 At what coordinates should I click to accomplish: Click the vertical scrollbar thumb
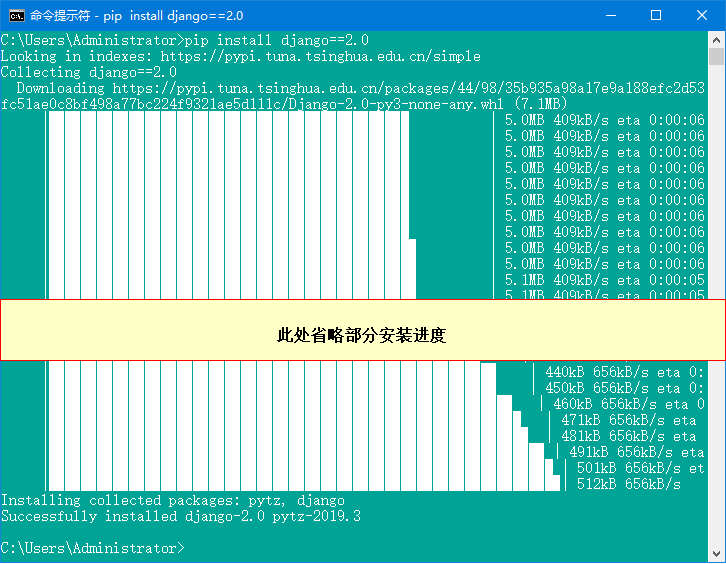[716, 56]
